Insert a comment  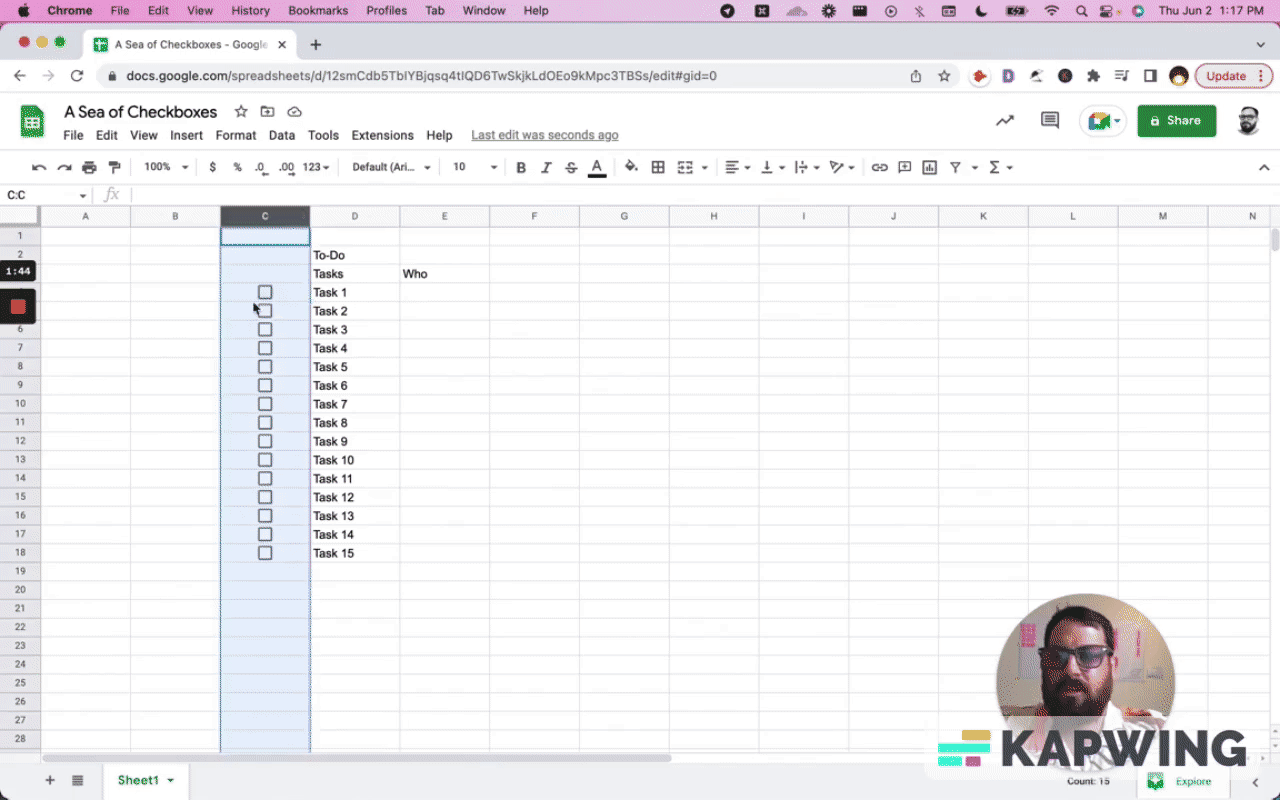pyautogui.click(x=905, y=168)
